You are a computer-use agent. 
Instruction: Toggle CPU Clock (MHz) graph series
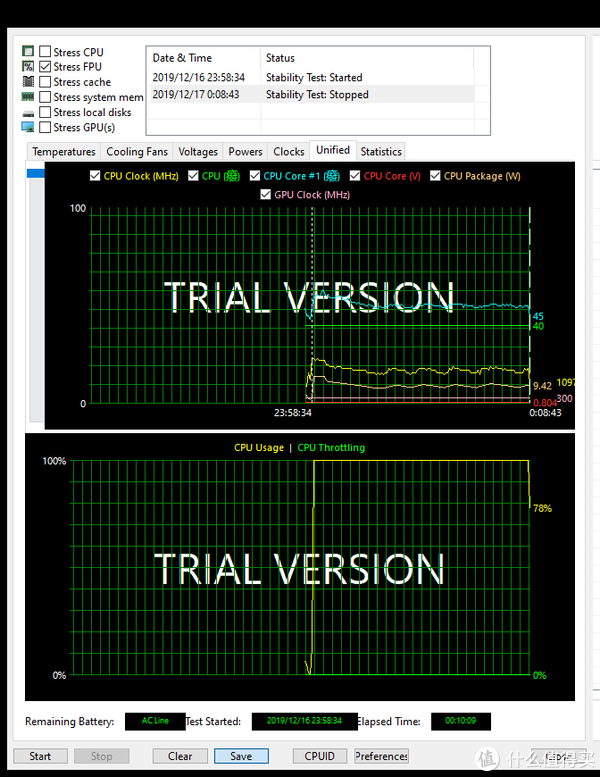click(95, 176)
